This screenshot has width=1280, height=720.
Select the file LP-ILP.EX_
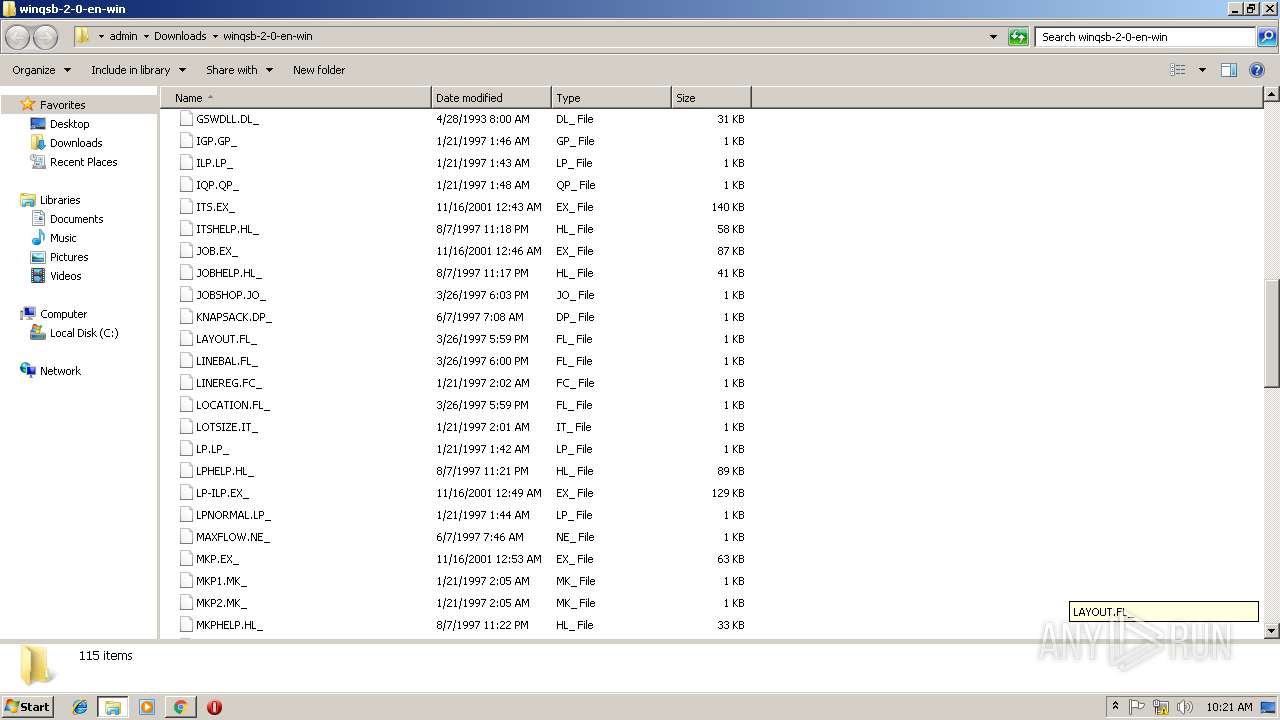tap(222, 493)
